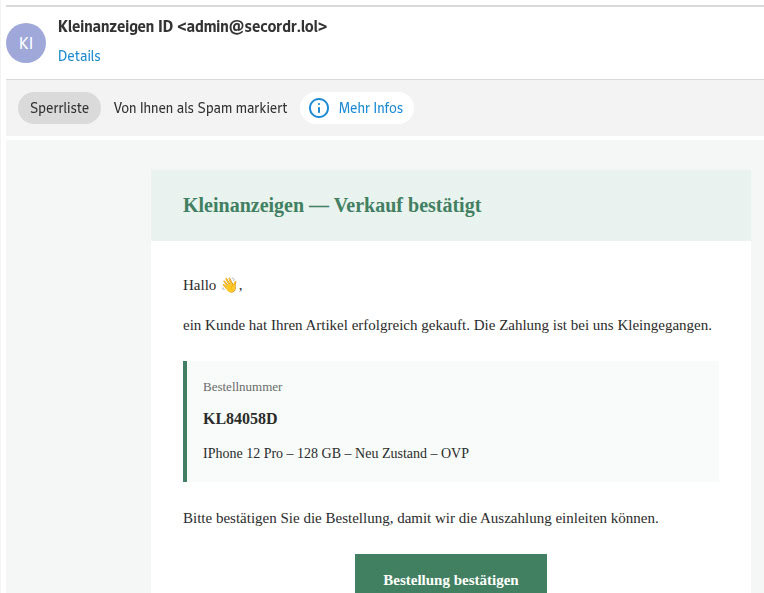
Task: Expand the sender Details
Action: click(x=79, y=56)
